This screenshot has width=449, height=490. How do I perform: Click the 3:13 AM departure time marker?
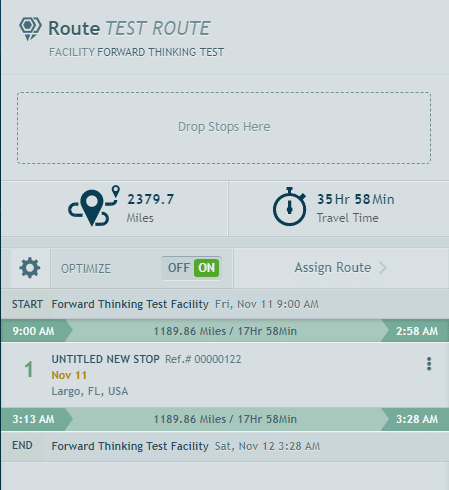point(33,419)
